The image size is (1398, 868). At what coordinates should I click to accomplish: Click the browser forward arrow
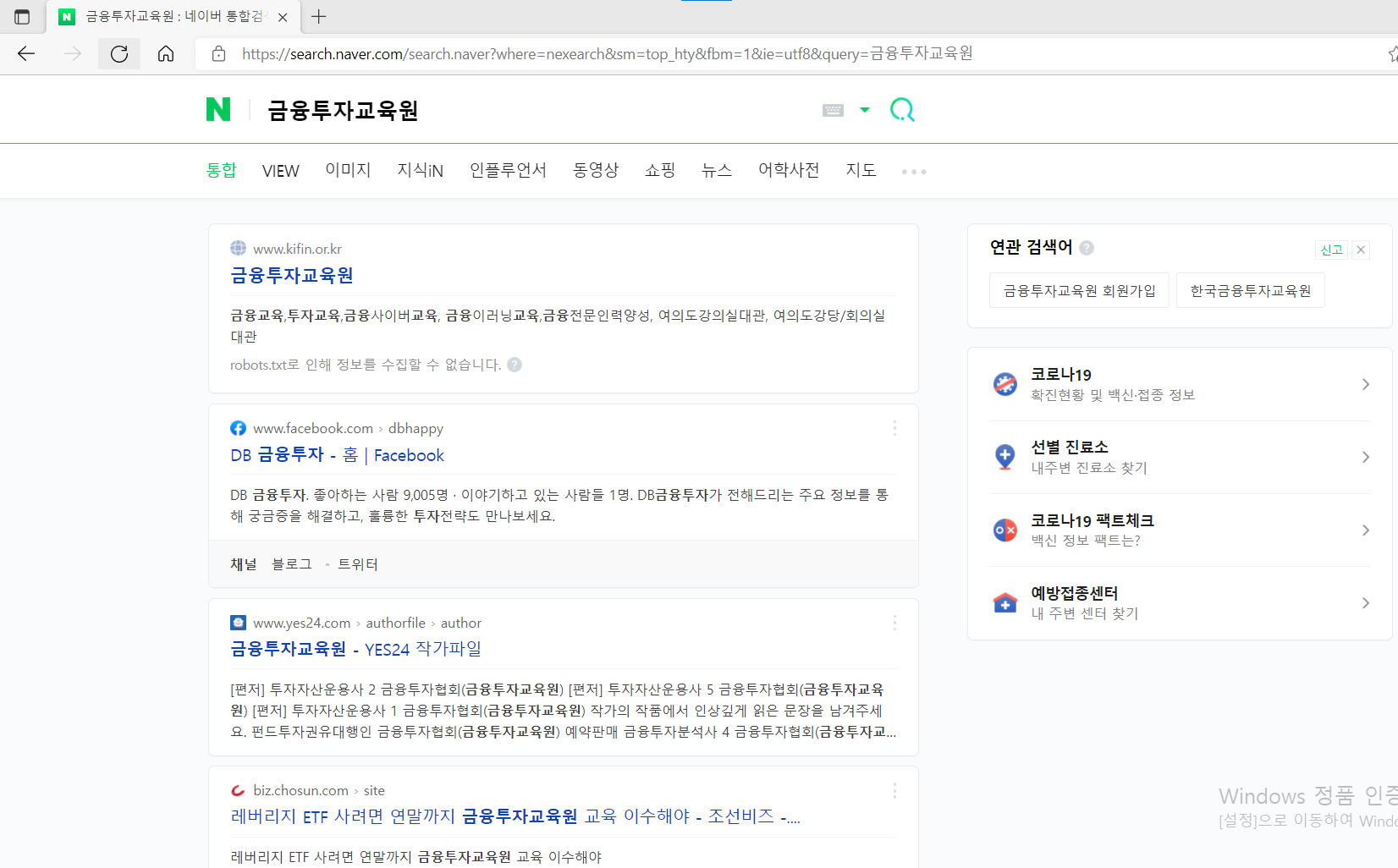tap(73, 54)
